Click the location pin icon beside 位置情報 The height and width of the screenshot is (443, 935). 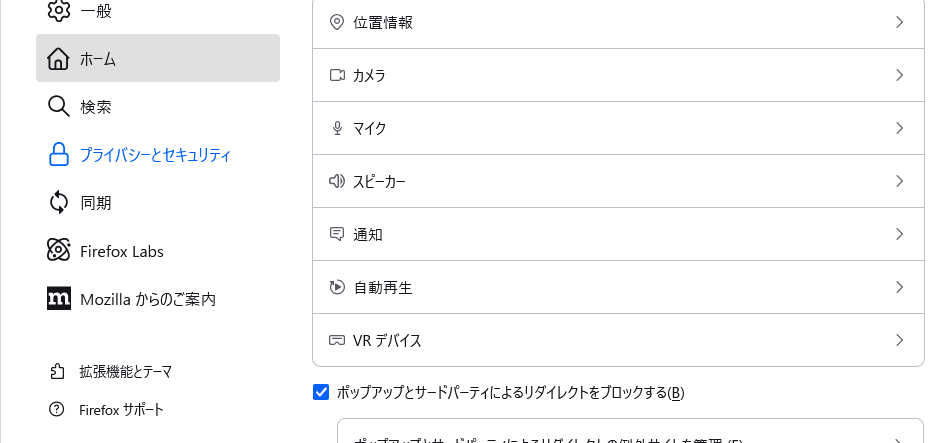337,22
